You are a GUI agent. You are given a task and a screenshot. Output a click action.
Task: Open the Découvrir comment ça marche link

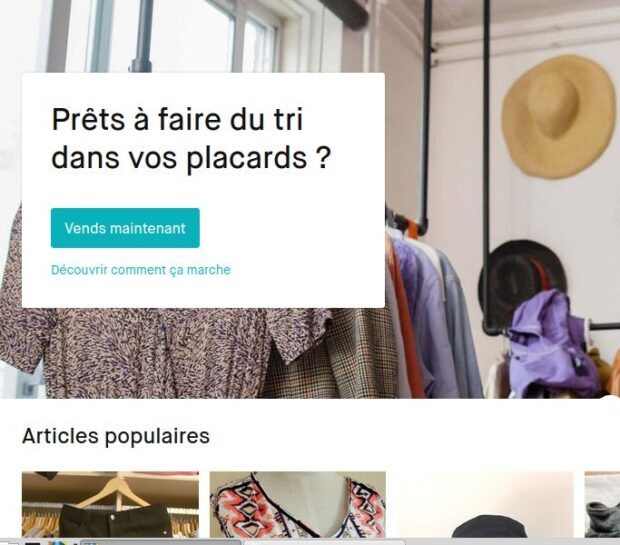pyautogui.click(x=141, y=270)
